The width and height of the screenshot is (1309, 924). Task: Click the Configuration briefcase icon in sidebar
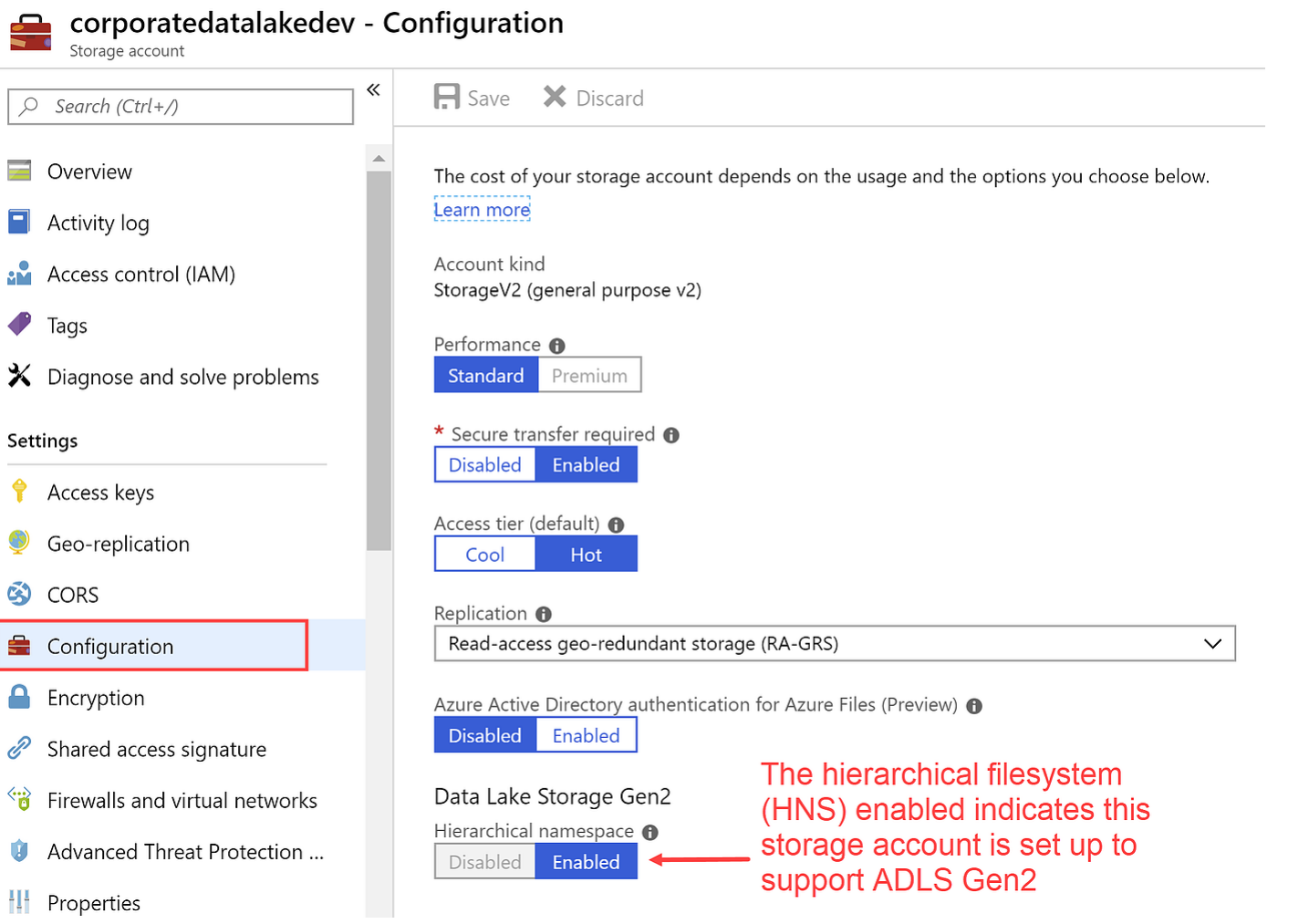coord(19,645)
